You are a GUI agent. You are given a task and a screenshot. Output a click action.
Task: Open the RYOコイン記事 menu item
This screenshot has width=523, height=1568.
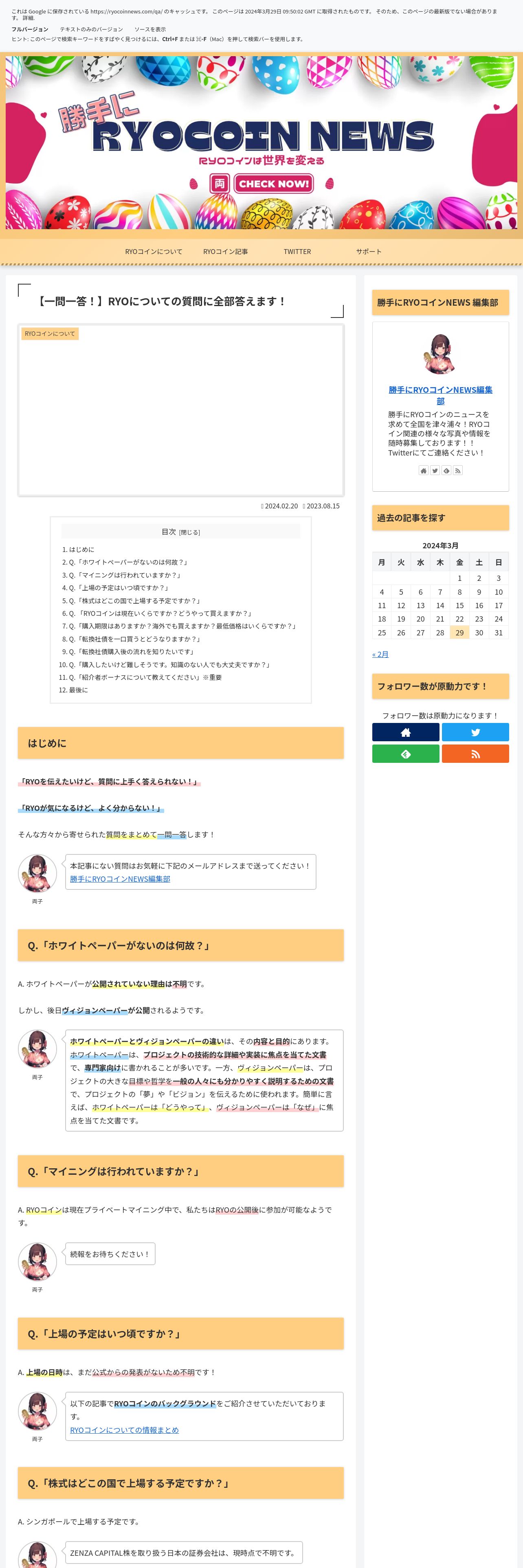225,252
